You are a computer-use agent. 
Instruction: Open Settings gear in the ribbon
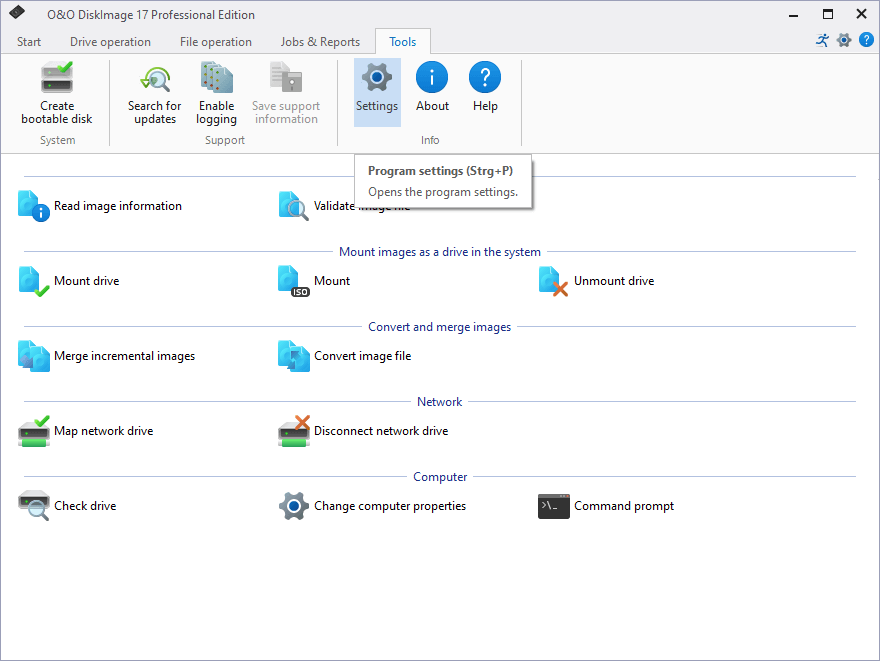(377, 77)
